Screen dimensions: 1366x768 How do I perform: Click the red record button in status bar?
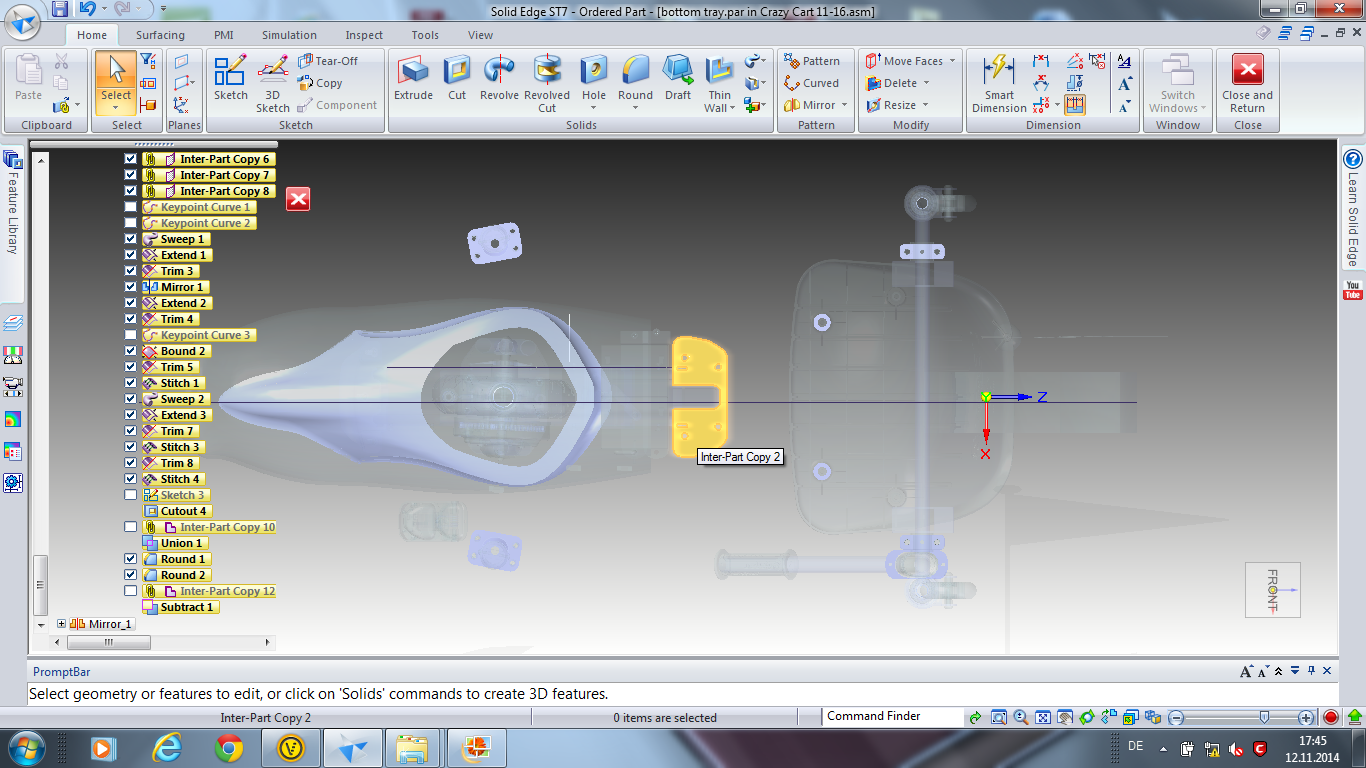(x=1331, y=717)
